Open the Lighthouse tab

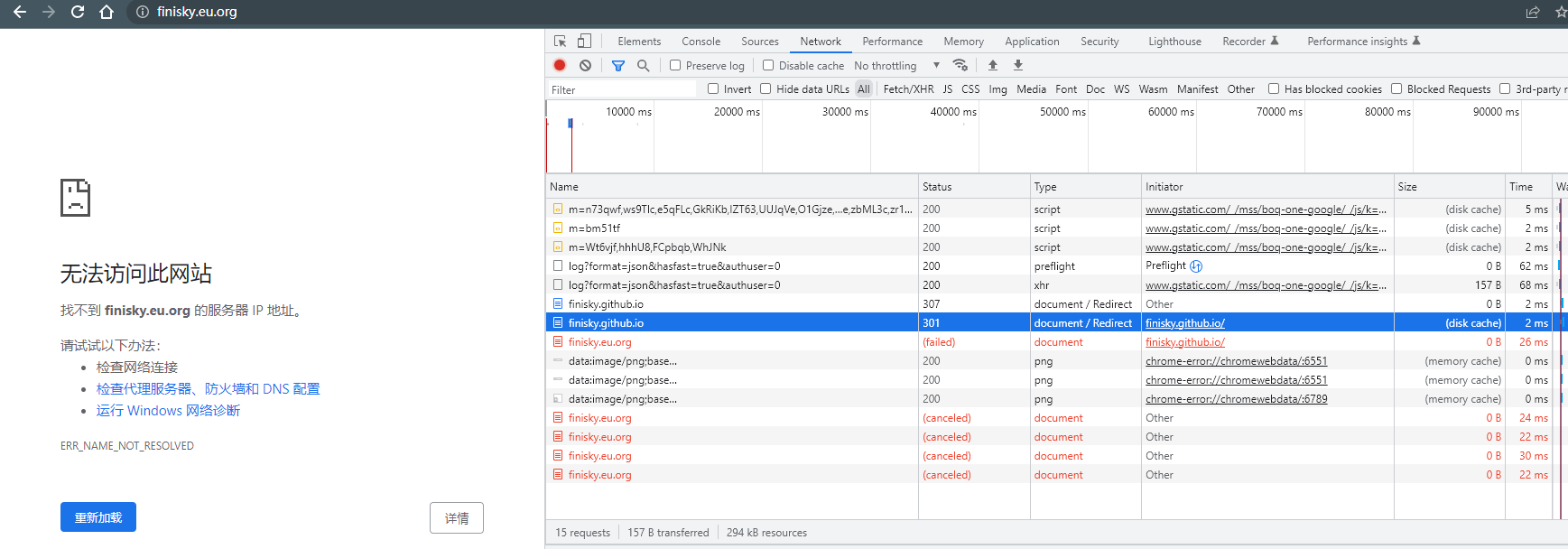(x=1174, y=42)
